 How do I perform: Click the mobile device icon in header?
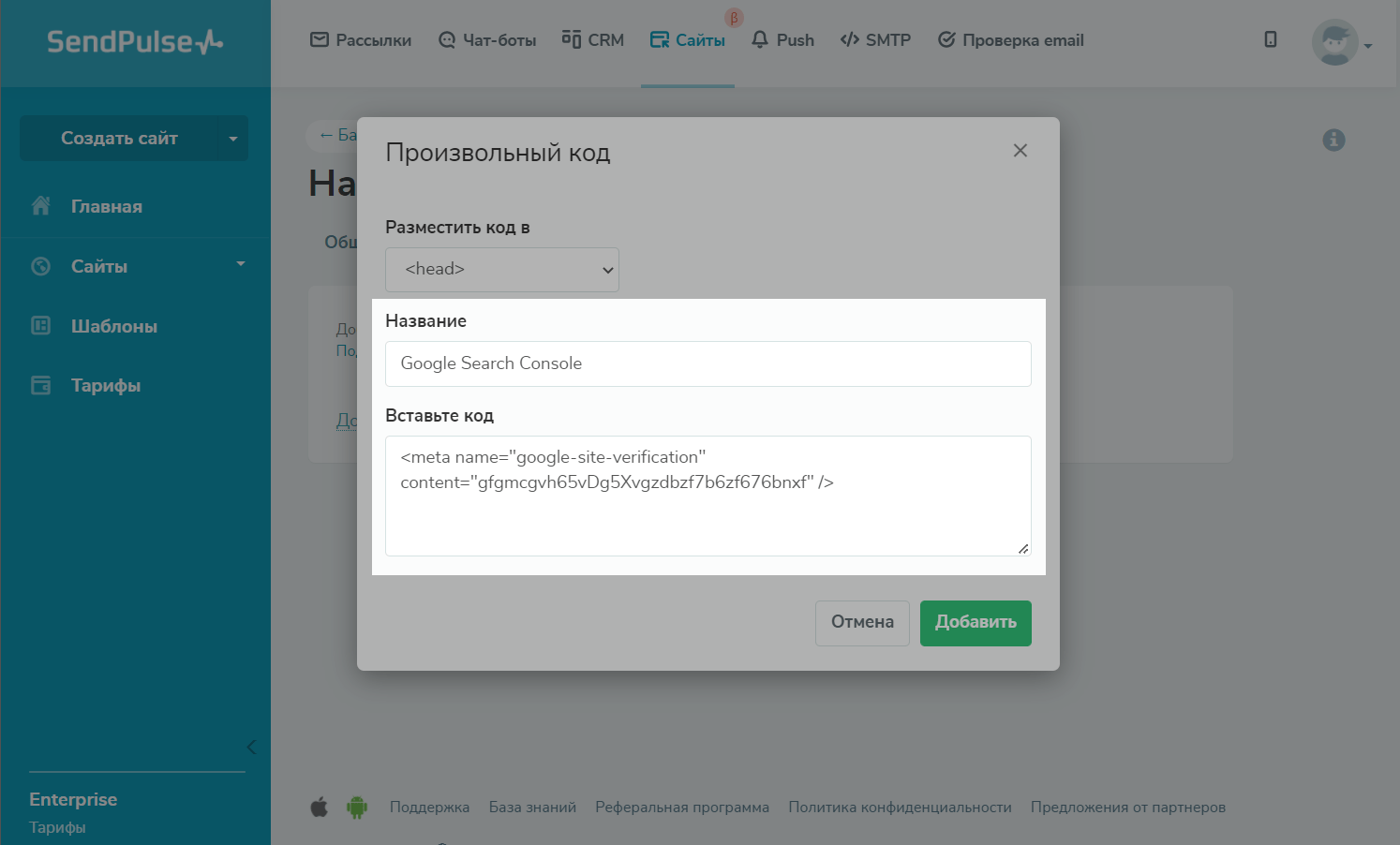tap(1271, 39)
